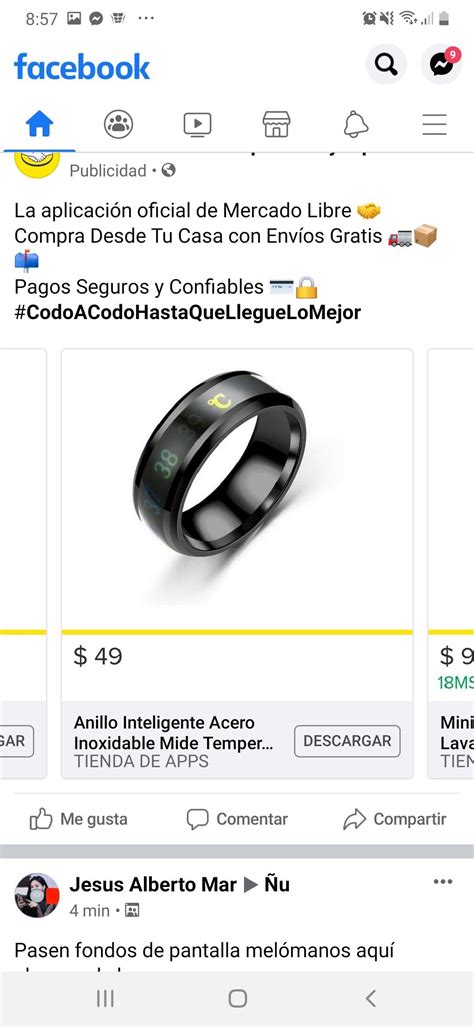474x1027 pixels.
Task: Open the Groups tab icon
Action: point(118,124)
